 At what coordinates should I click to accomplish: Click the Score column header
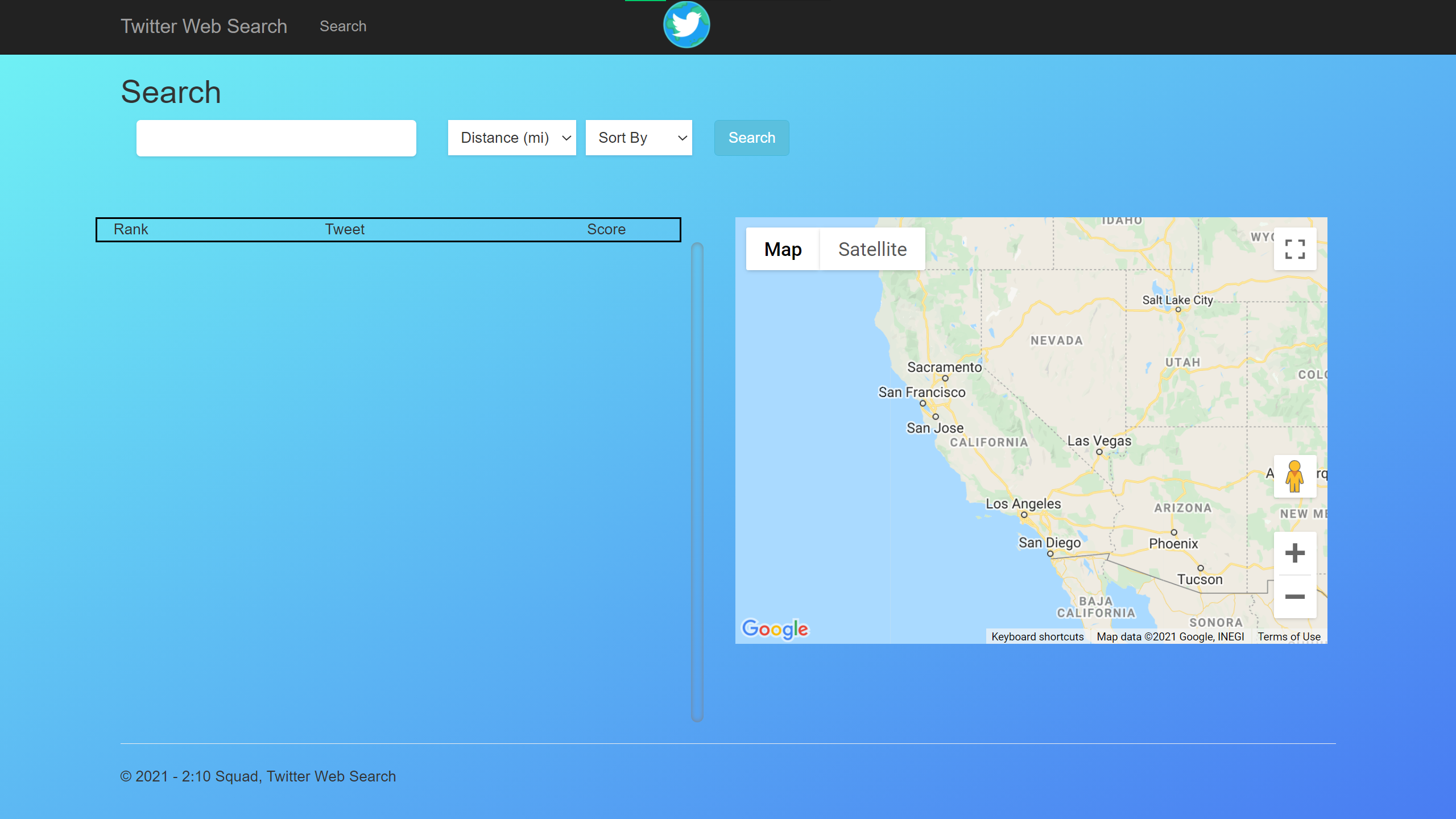click(606, 229)
